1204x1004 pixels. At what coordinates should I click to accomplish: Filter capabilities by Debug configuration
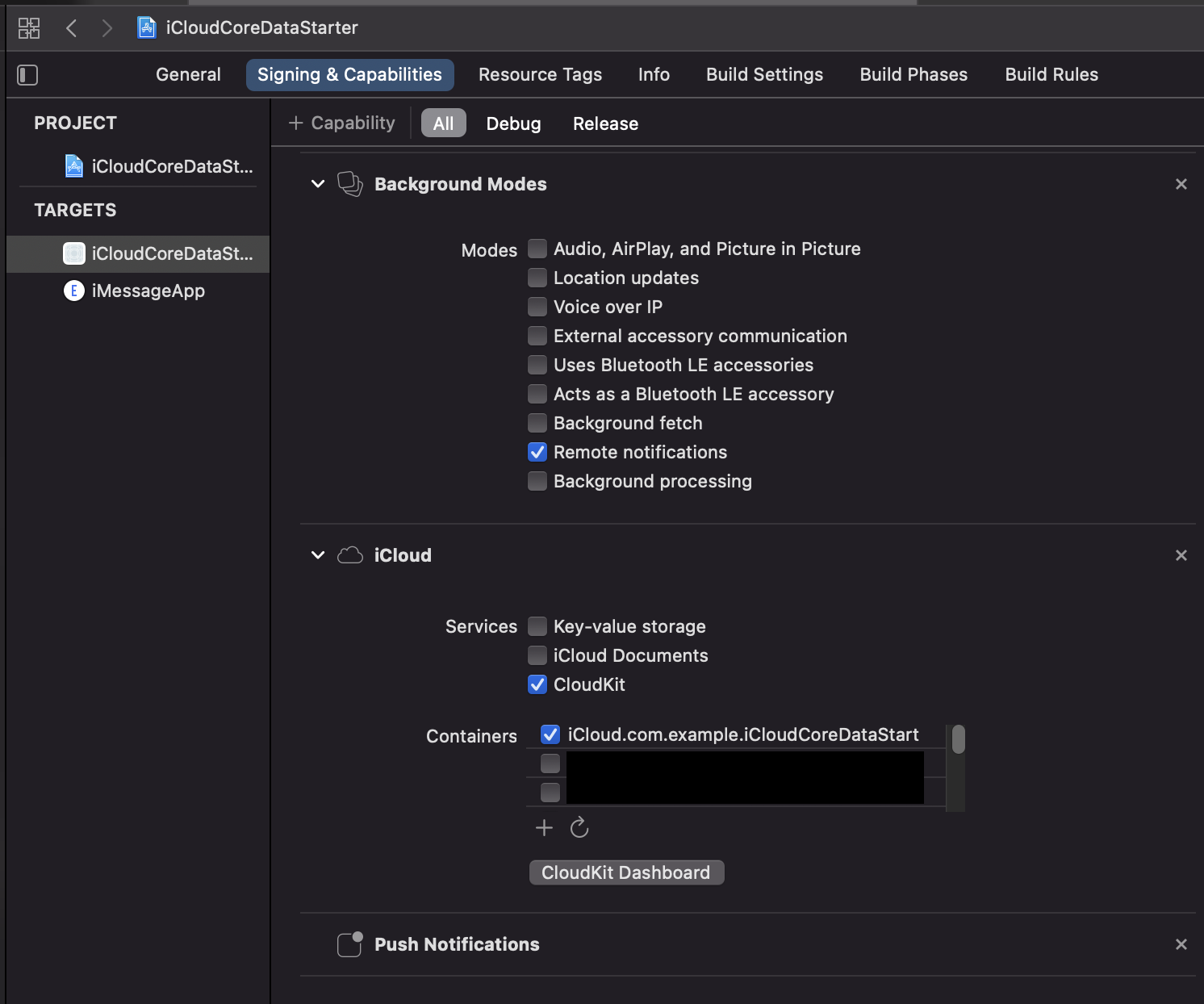[x=513, y=123]
